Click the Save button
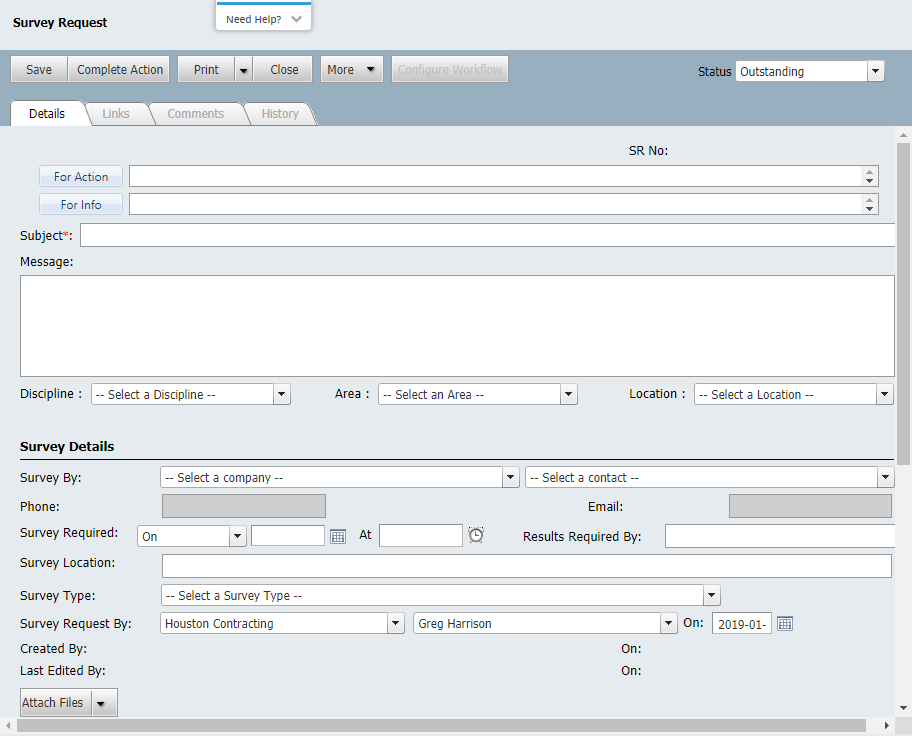The width and height of the screenshot is (912, 736). point(39,70)
